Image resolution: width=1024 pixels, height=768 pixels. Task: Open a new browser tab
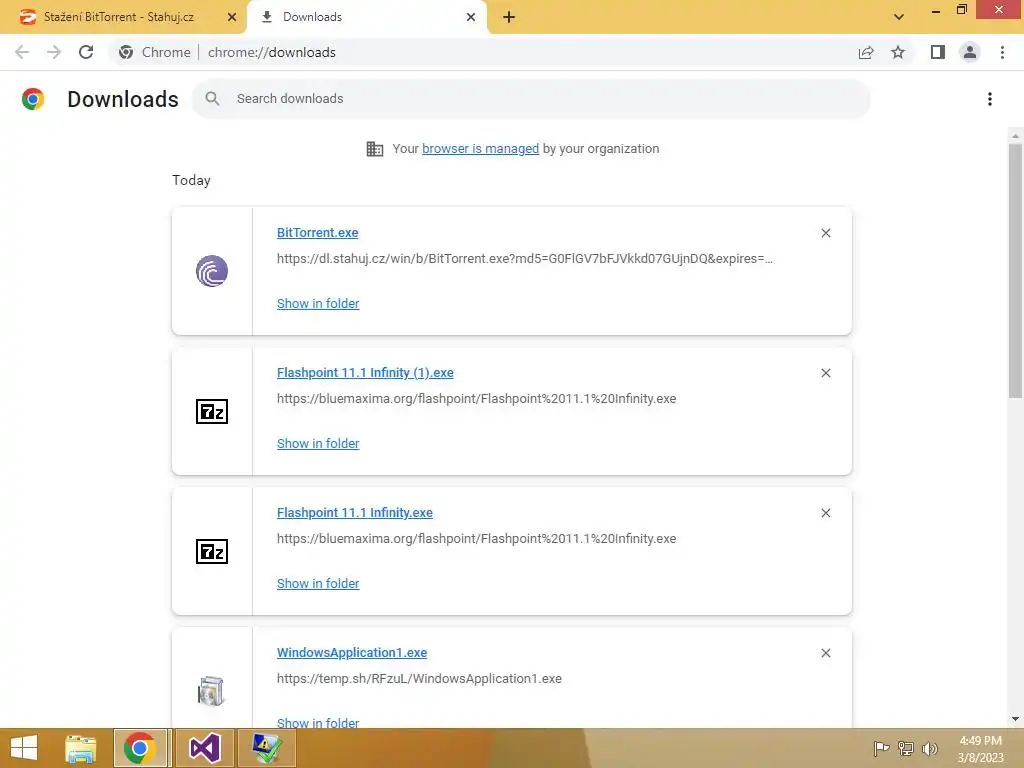[509, 17]
